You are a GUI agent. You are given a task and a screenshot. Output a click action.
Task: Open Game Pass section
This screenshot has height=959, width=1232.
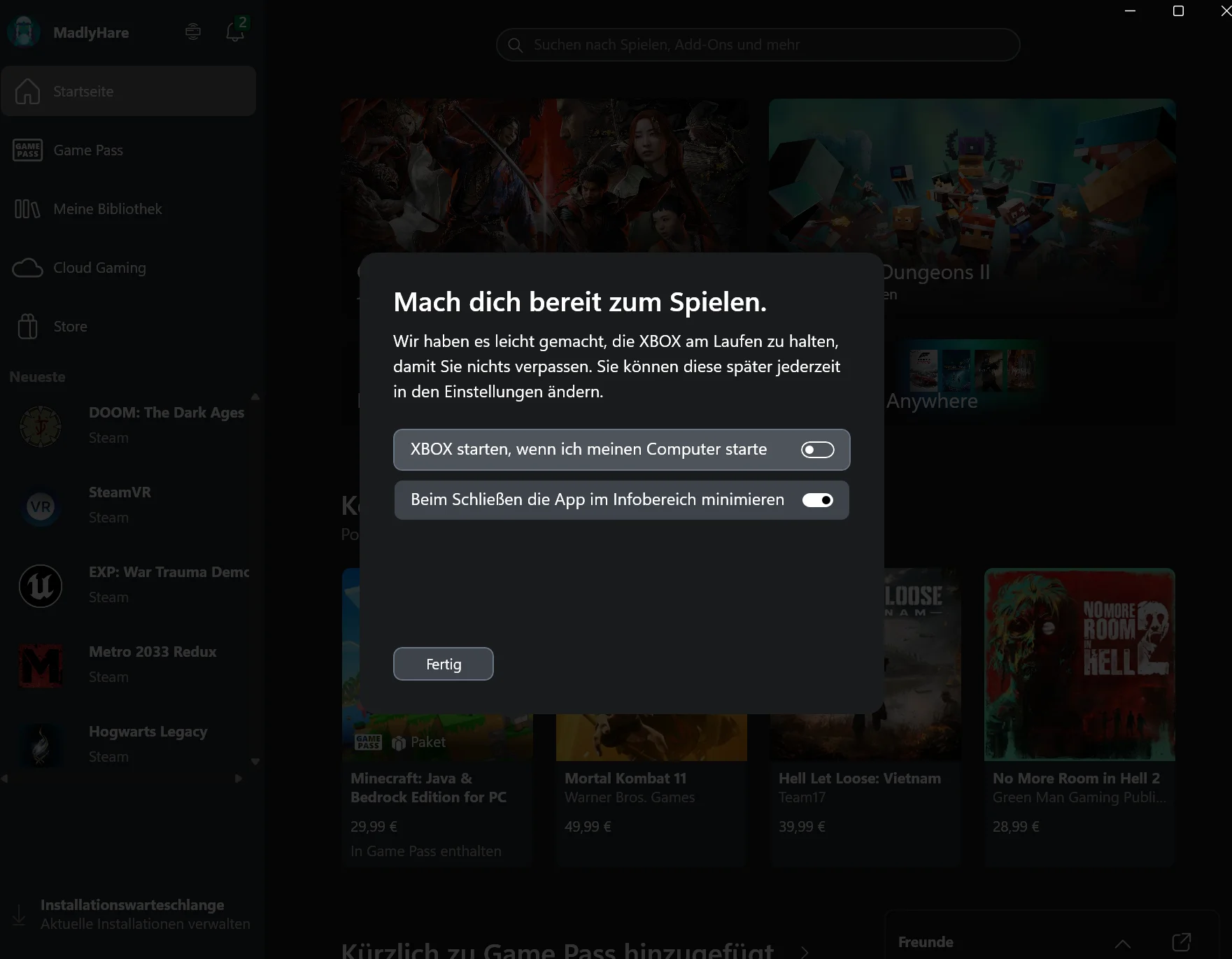[x=129, y=150]
